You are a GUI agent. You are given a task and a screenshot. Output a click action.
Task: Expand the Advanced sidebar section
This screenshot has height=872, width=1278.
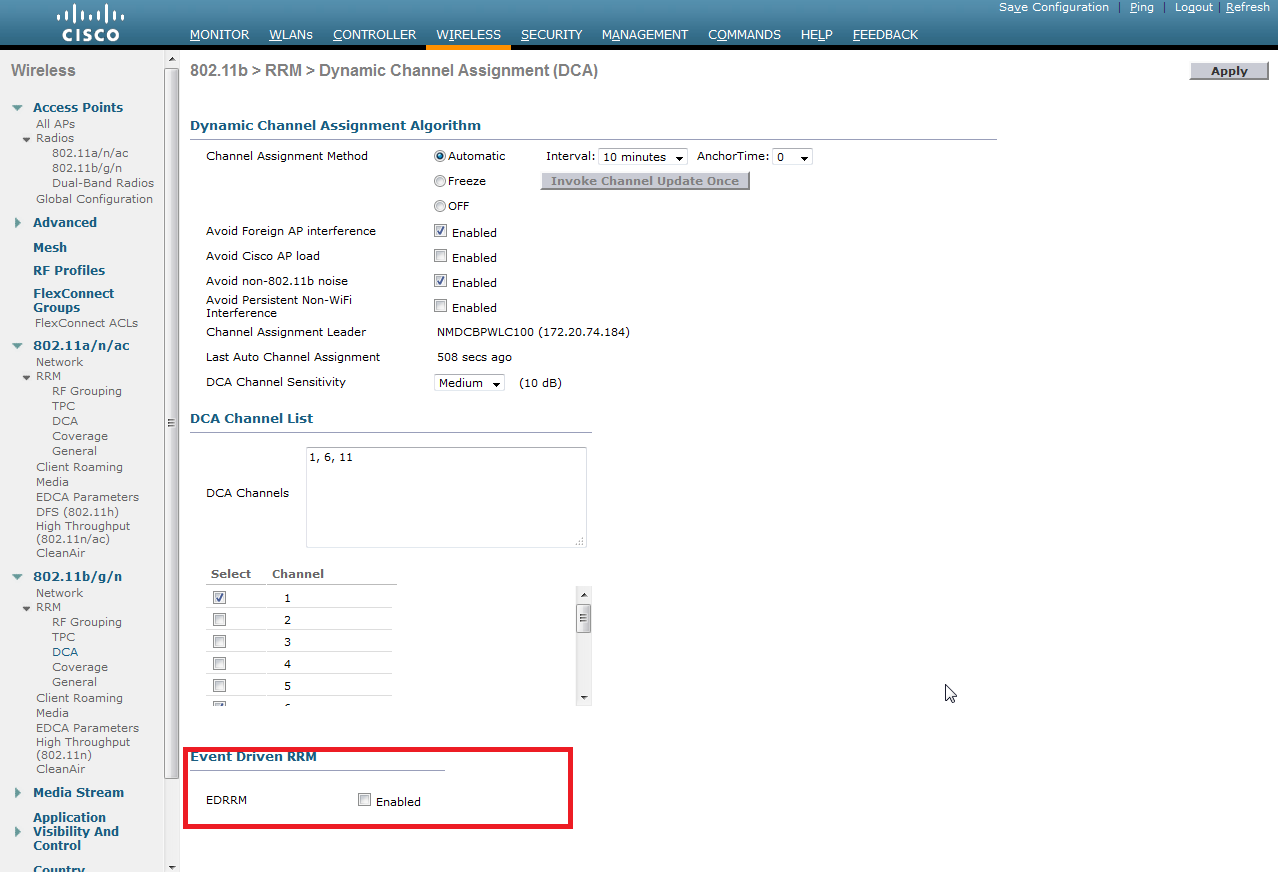coord(18,223)
